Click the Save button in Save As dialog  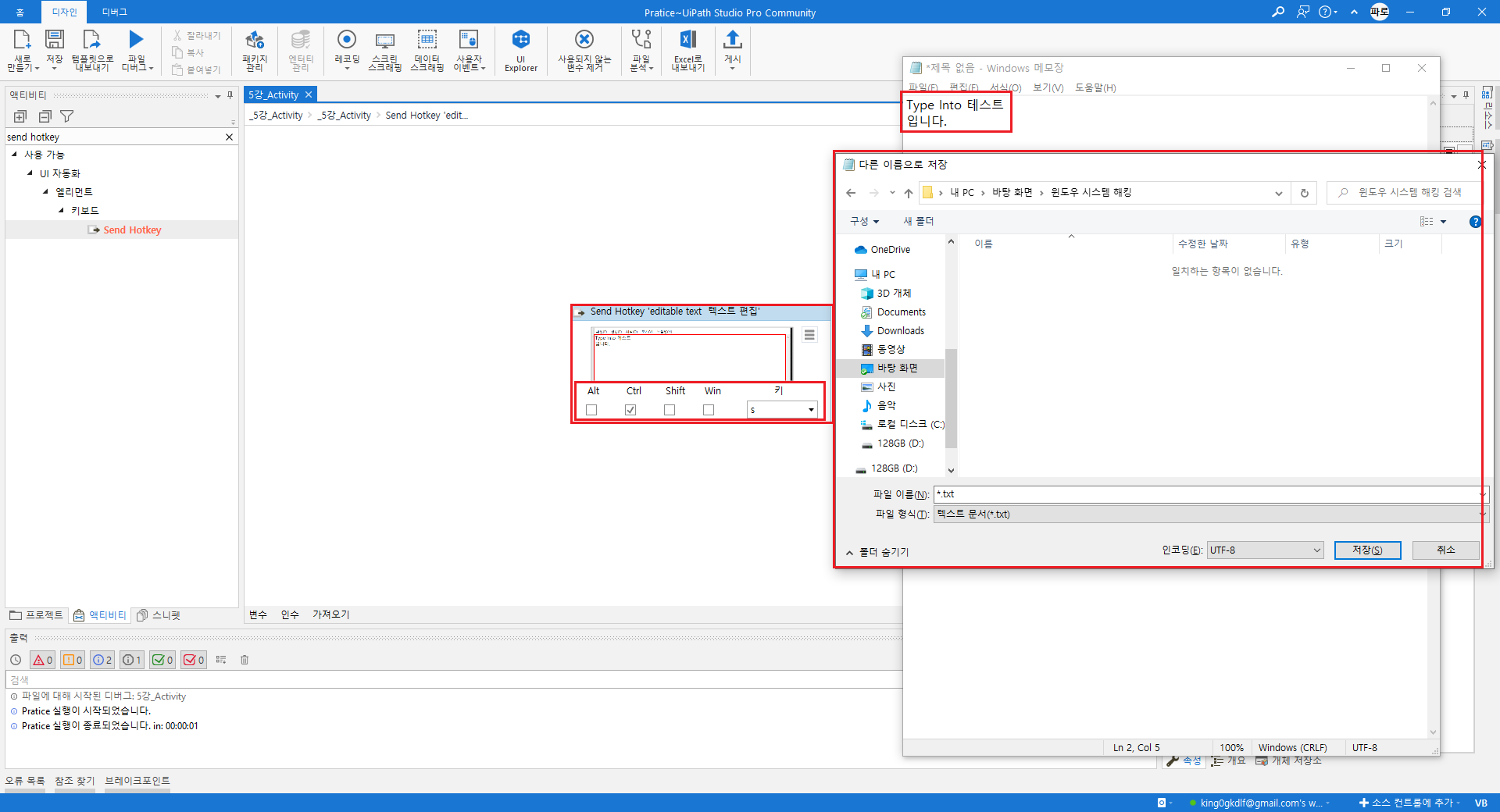coord(1367,550)
